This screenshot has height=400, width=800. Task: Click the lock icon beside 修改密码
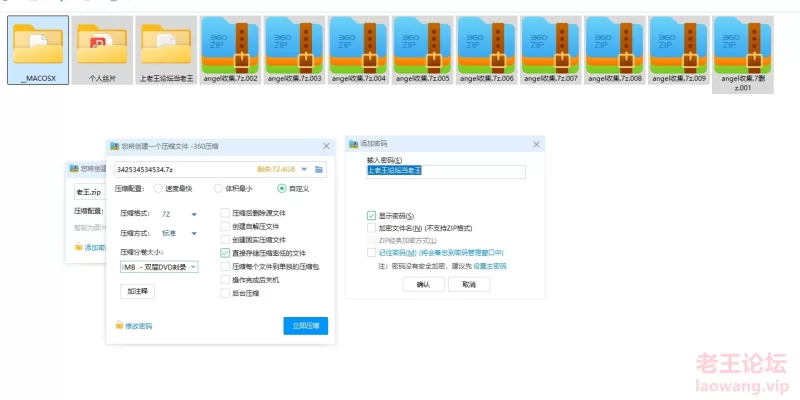tap(119, 325)
